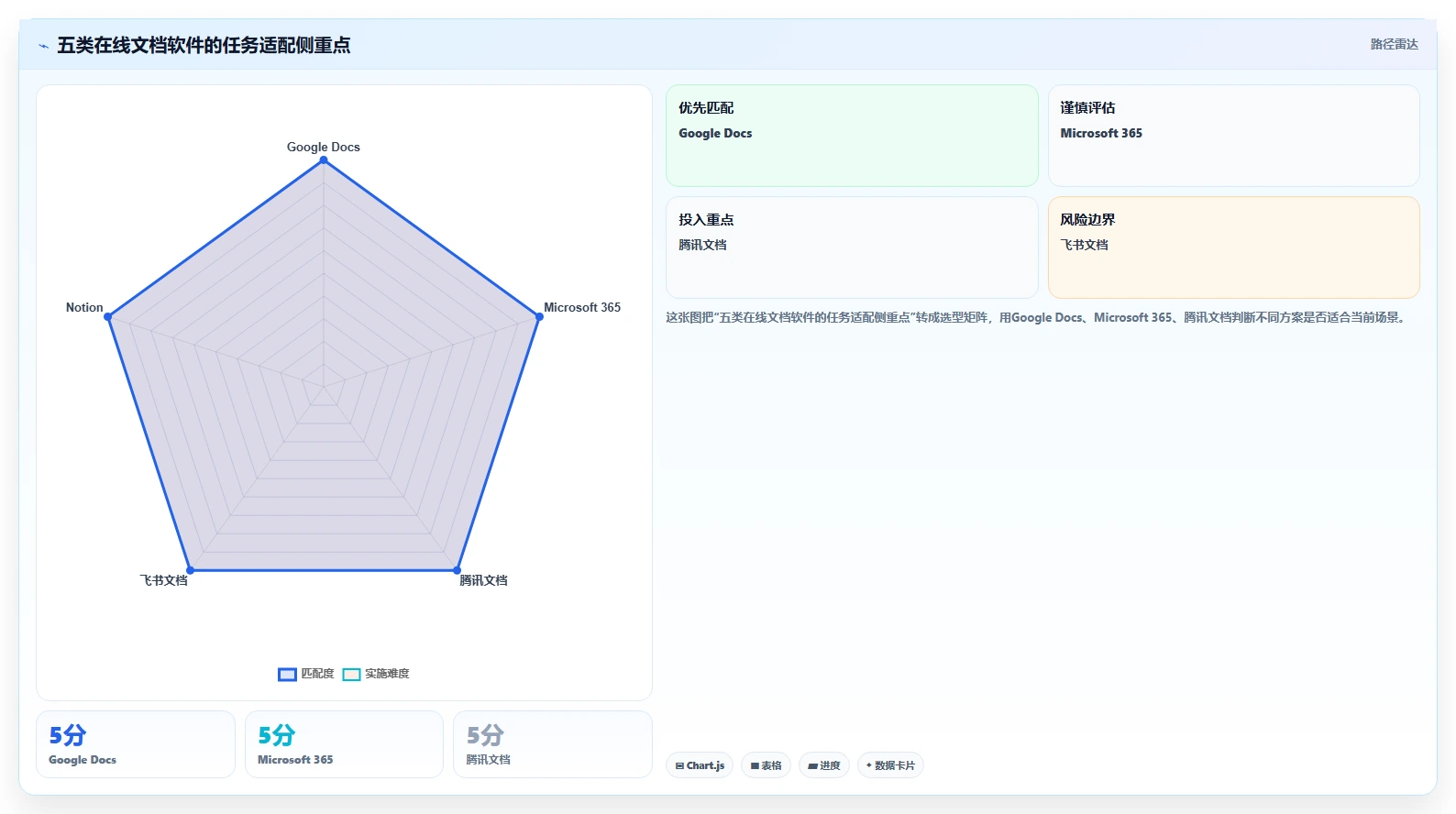This screenshot has width=1456, height=814.
Task: Click the Microsoft 365 axis label
Action: click(x=582, y=307)
